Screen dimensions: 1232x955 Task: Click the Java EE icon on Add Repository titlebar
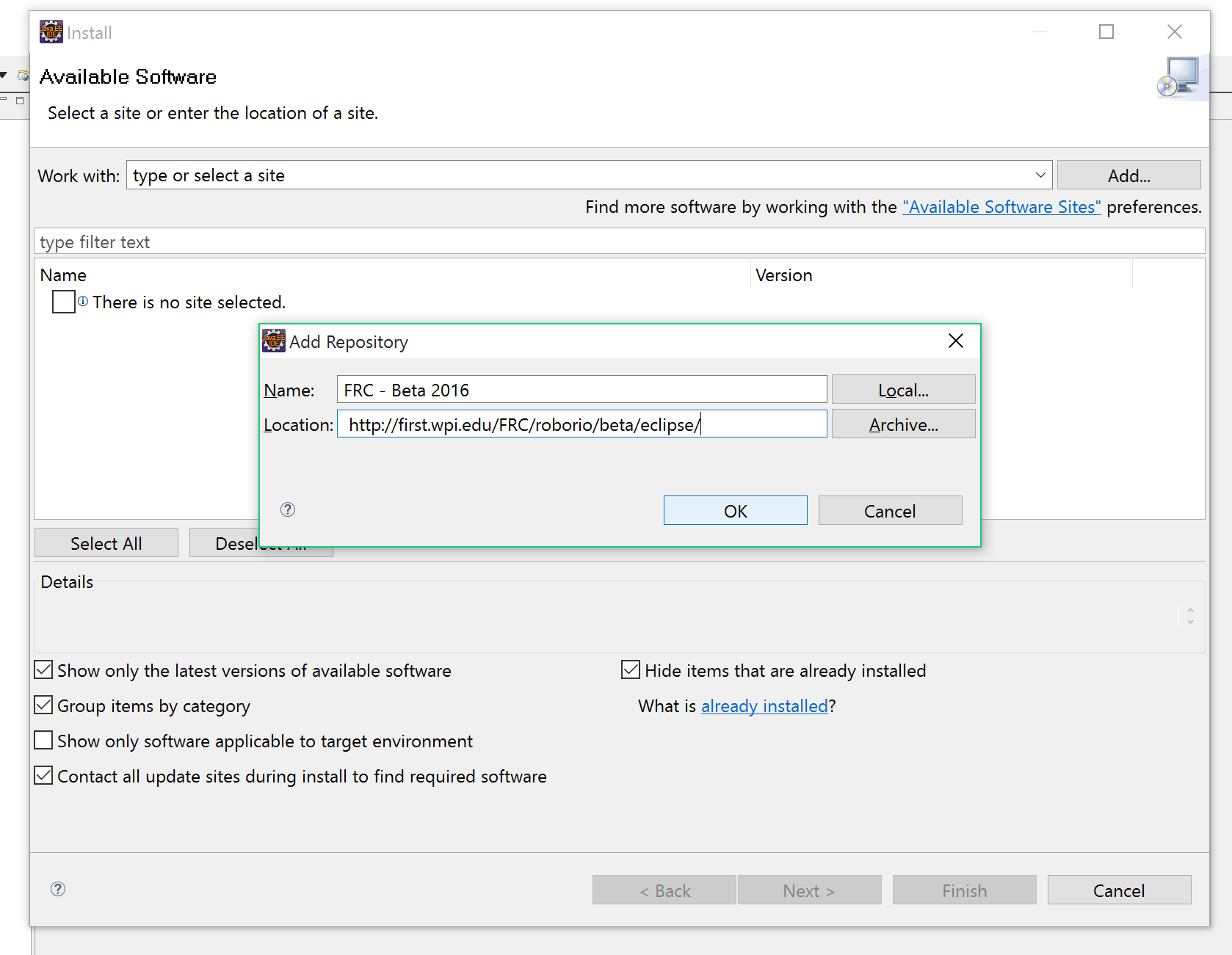(272, 341)
